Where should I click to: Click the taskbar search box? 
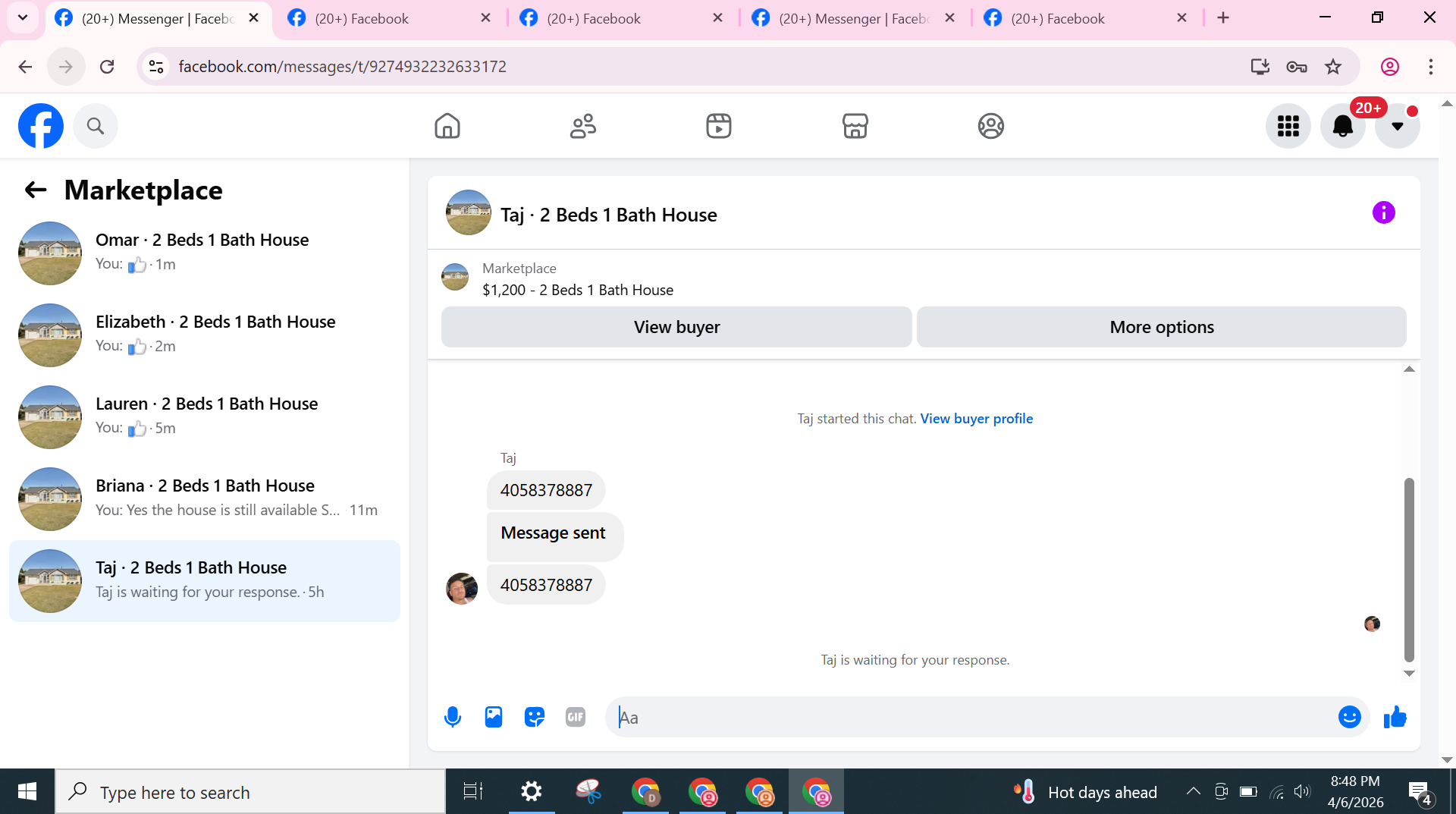tap(250, 792)
